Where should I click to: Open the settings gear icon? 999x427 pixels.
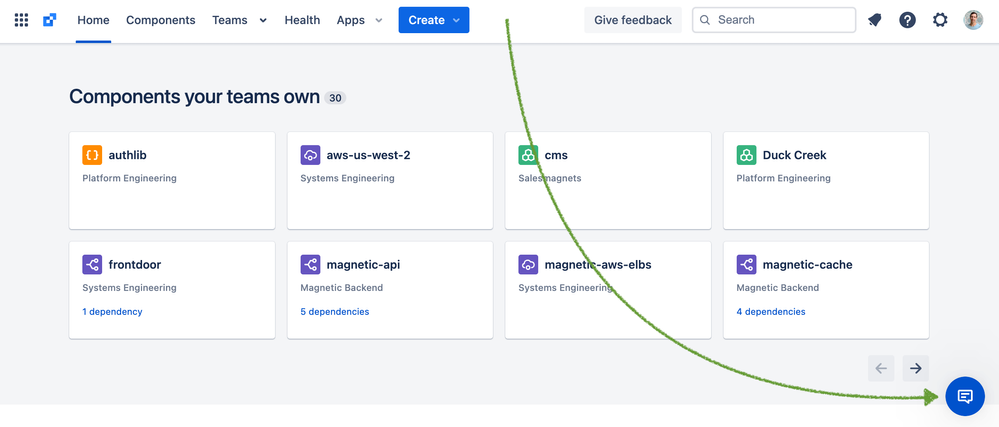(x=940, y=20)
